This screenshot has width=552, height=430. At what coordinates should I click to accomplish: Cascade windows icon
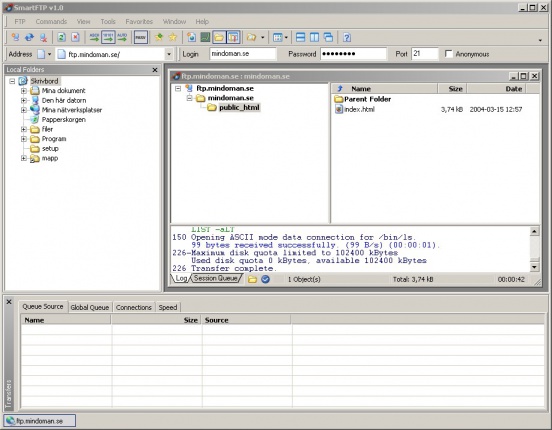click(x=328, y=37)
